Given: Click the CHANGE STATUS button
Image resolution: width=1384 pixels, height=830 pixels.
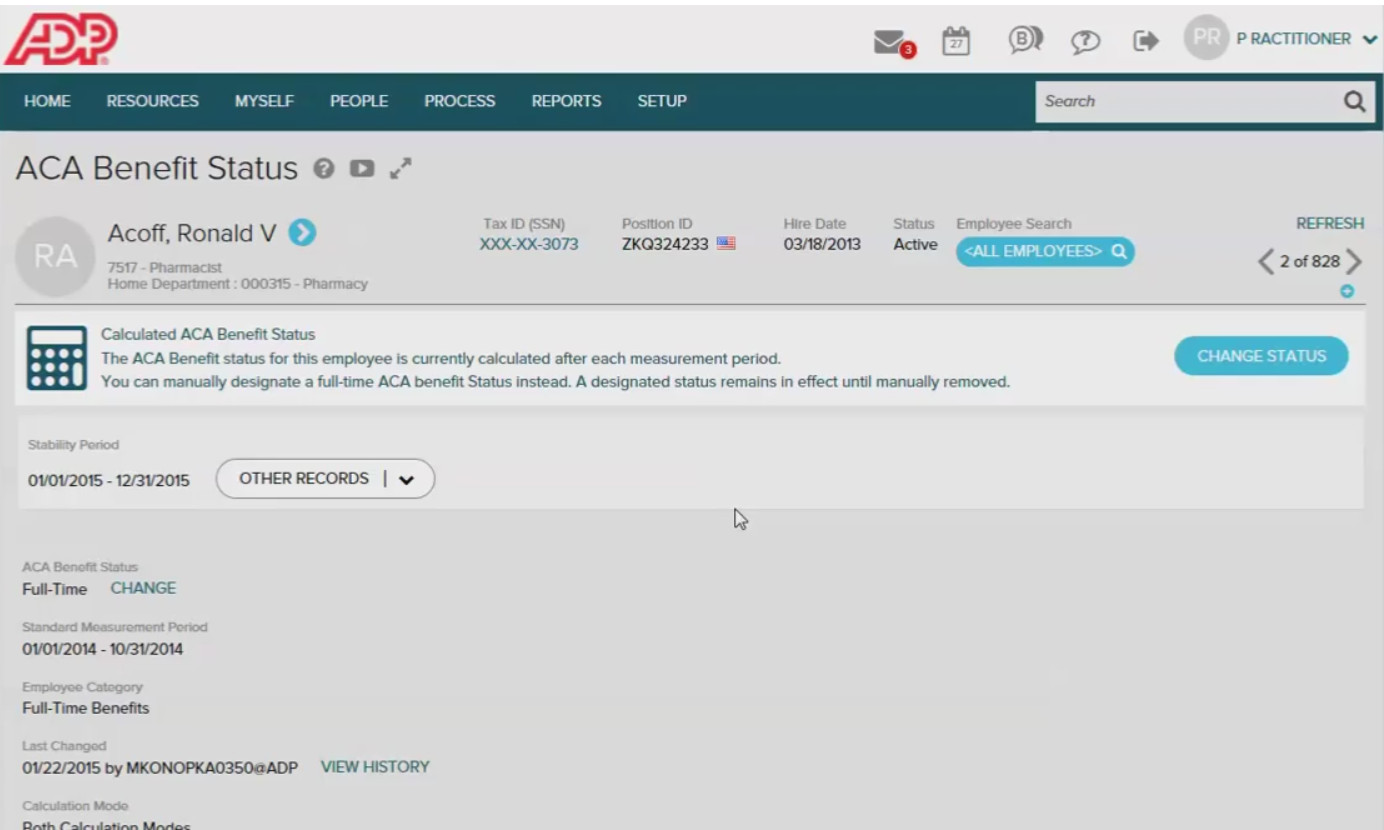Looking at the screenshot, I should click(x=1260, y=355).
